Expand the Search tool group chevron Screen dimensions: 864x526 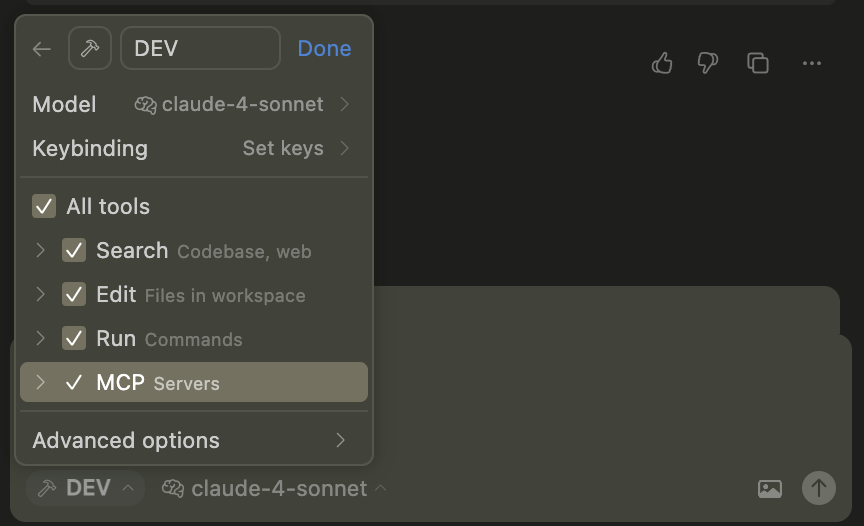[x=40, y=251]
